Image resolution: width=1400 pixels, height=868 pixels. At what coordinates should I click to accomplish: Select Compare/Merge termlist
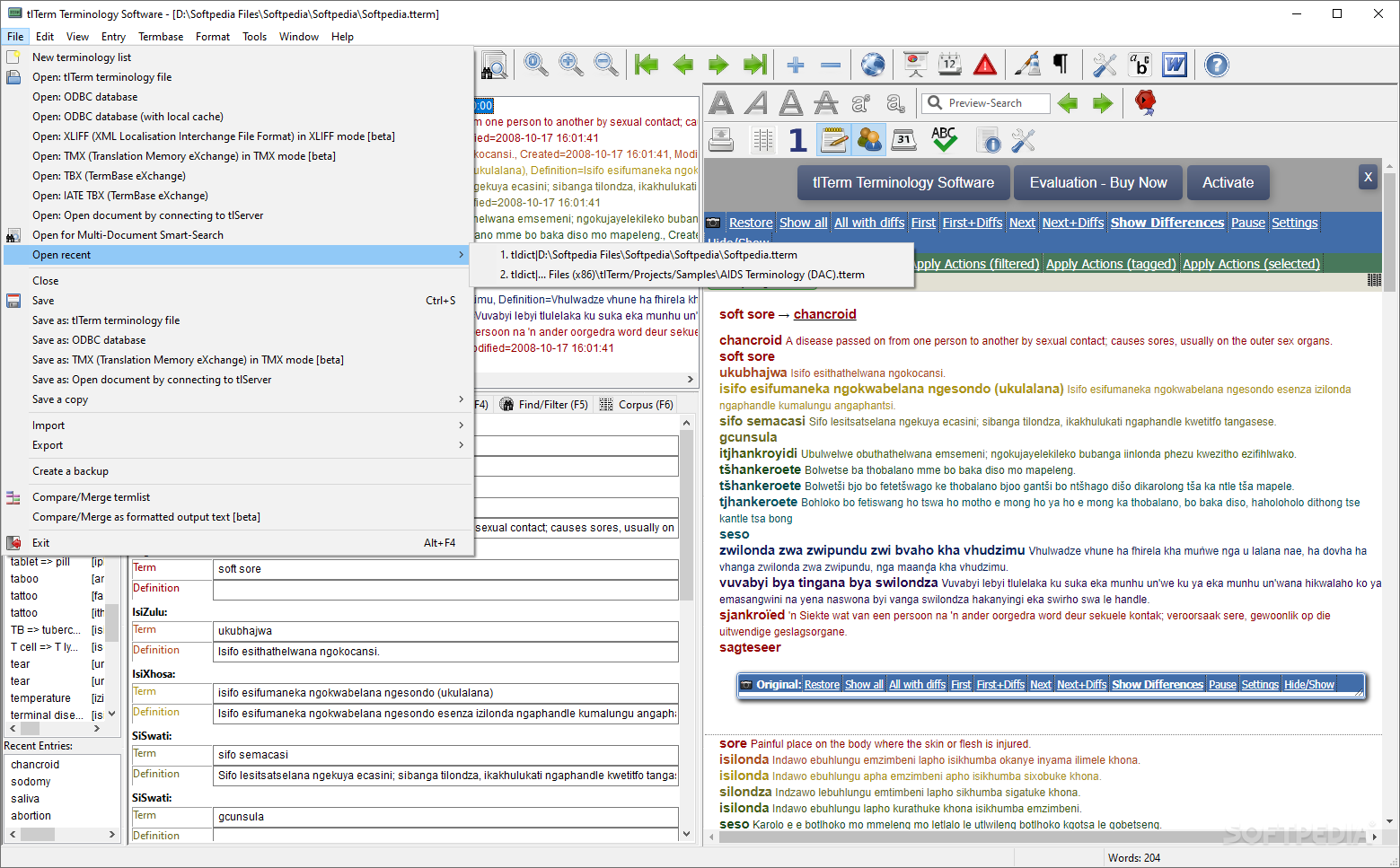coord(237,497)
